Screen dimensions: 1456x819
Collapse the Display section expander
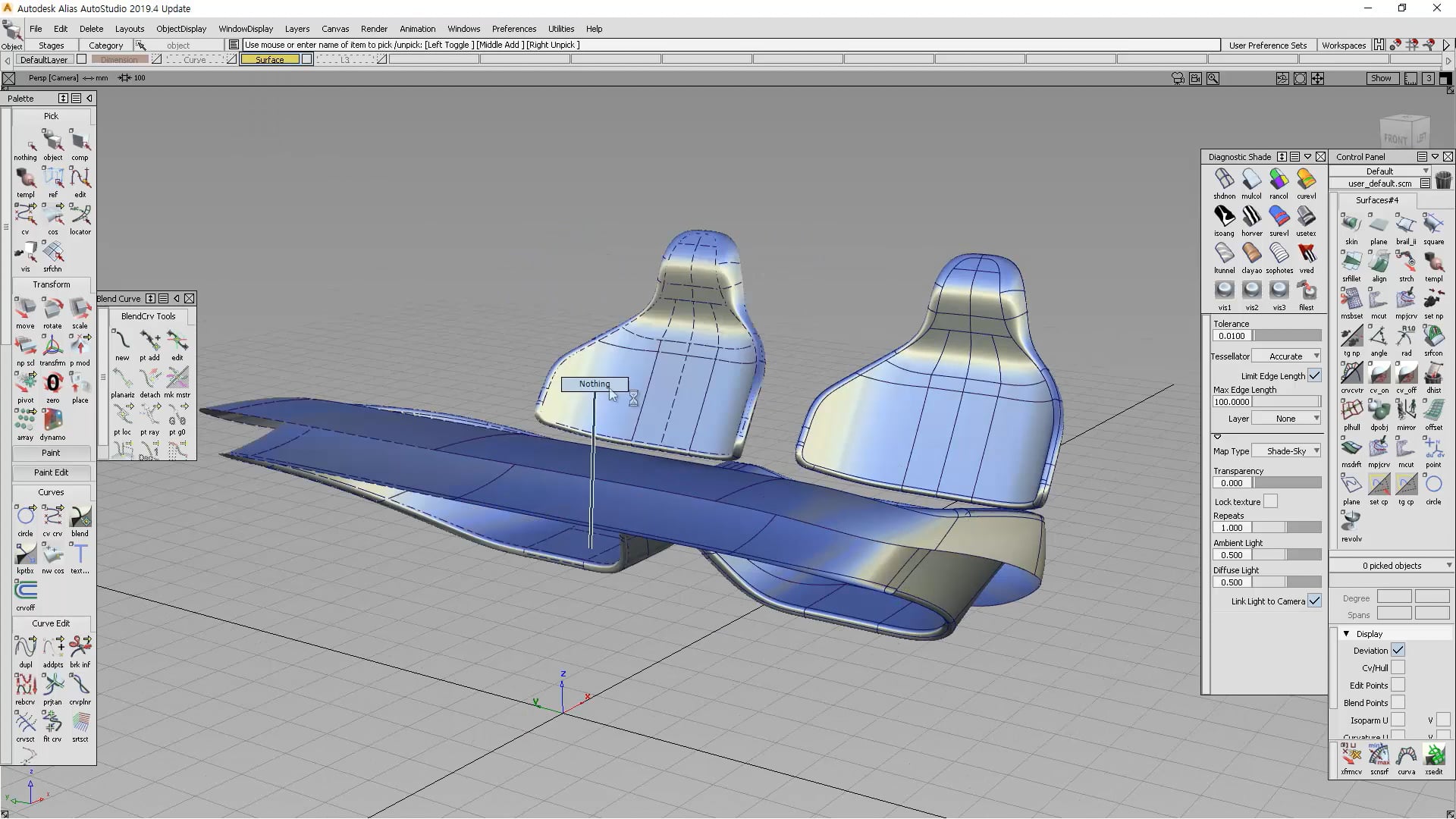click(x=1347, y=633)
